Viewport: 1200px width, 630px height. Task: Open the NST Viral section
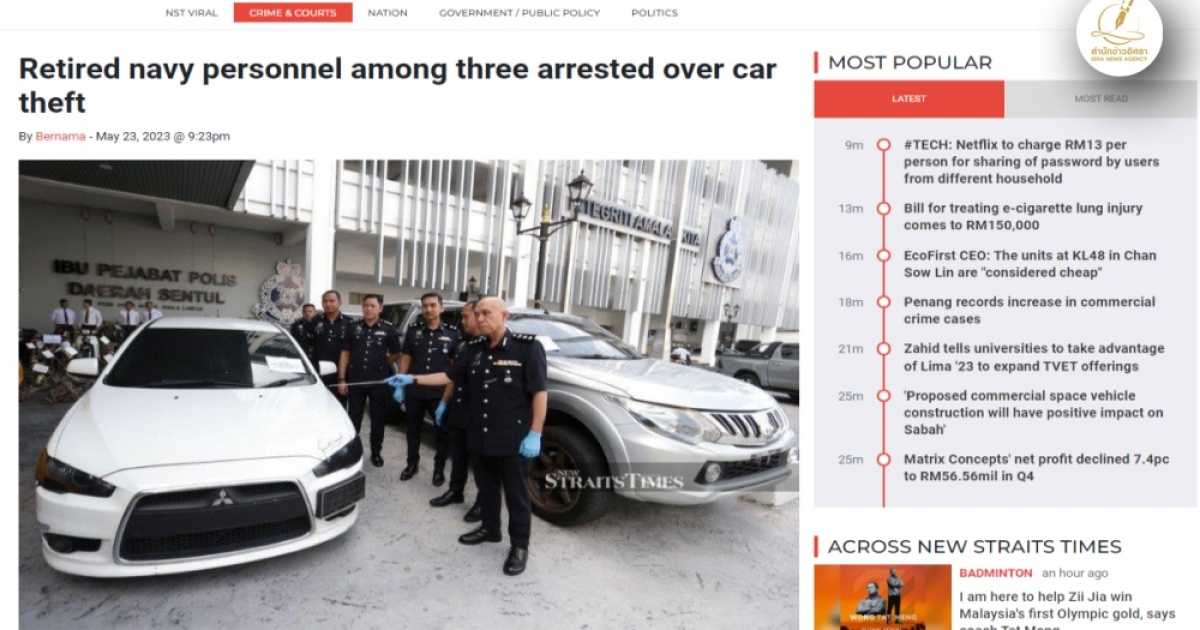pyautogui.click(x=191, y=13)
